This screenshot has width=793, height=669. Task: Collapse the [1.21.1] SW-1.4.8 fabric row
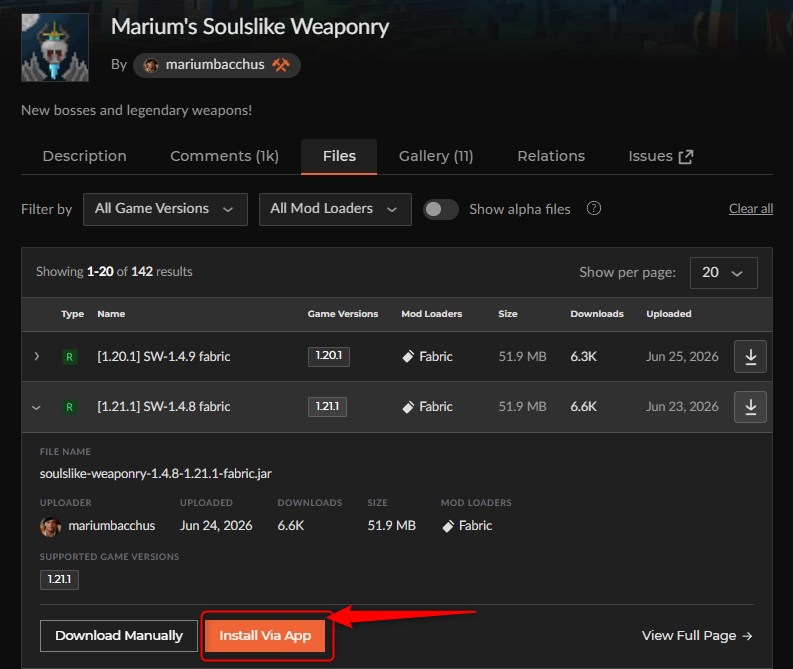[x=36, y=407]
